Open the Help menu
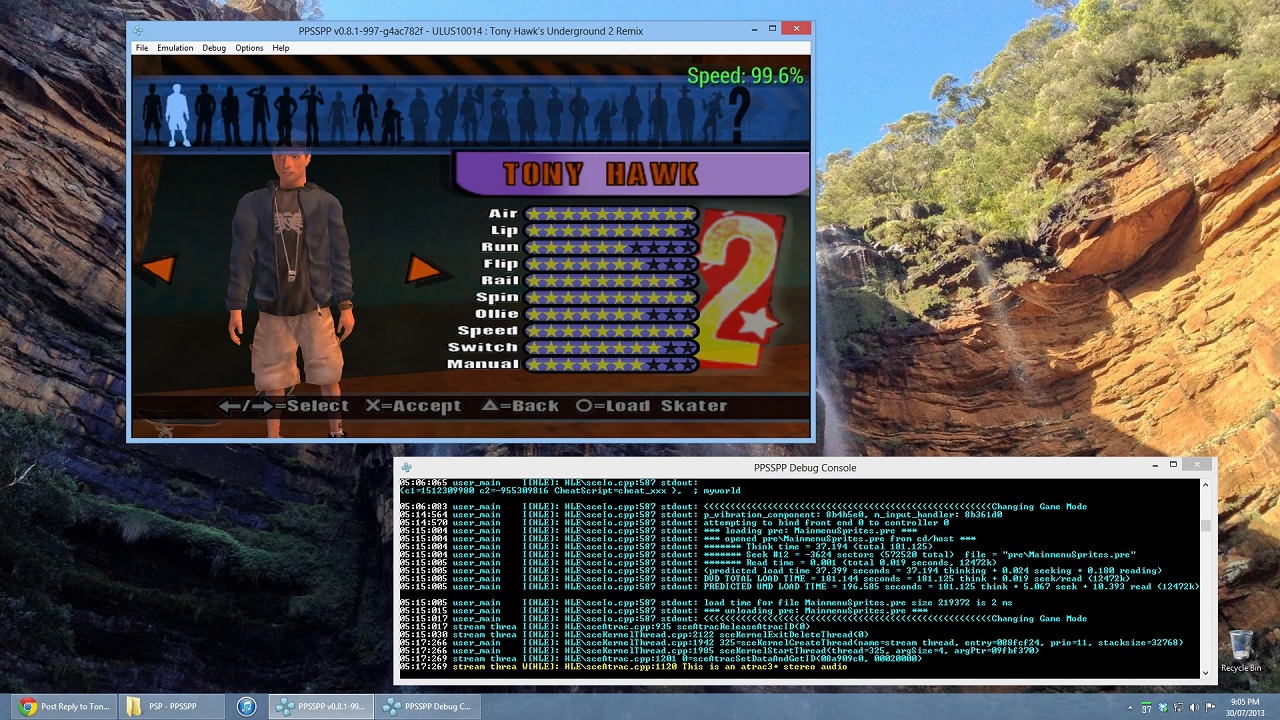This screenshot has height=720, width=1280. [x=281, y=48]
